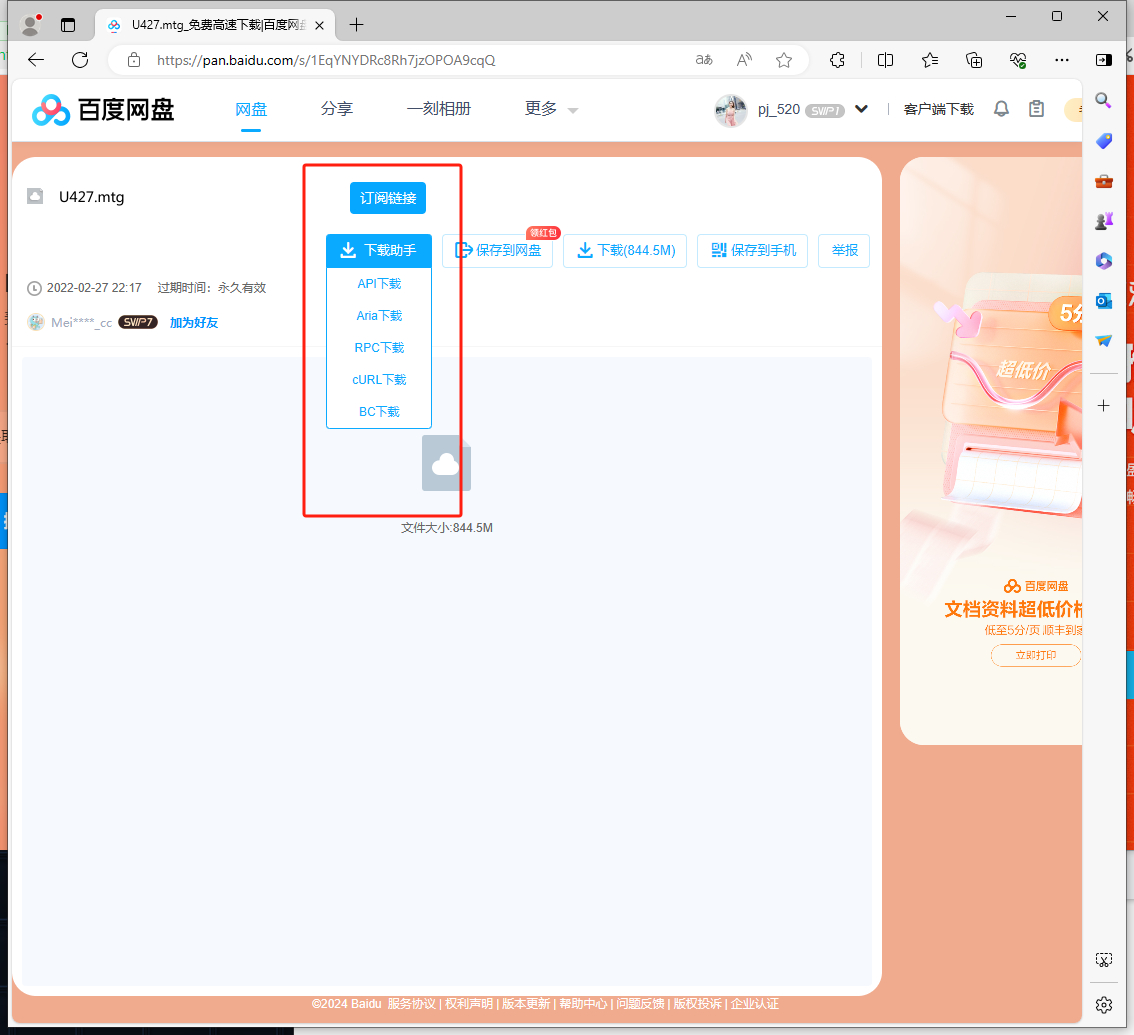
Task: Toggle the read aloud icon in address bar
Action: coord(744,60)
